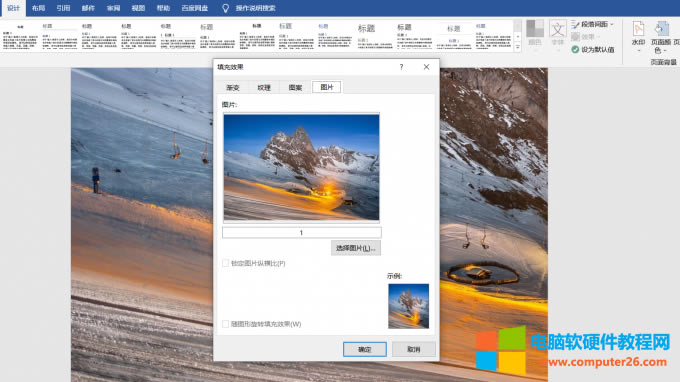The image size is (680, 382).
Task: Click the lightbulb Tell Me search icon
Action: pos(225,8)
